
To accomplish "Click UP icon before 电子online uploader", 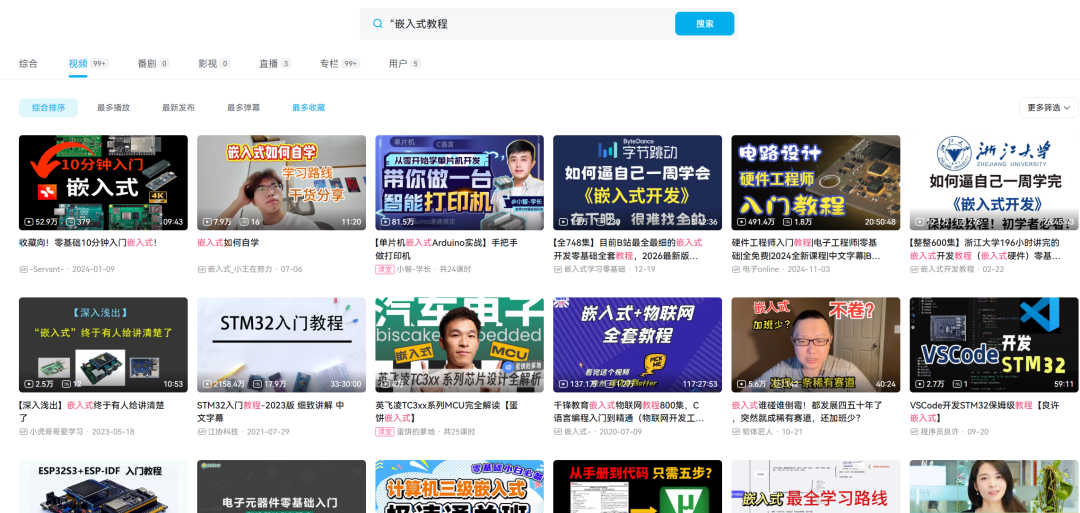I will point(736,269).
